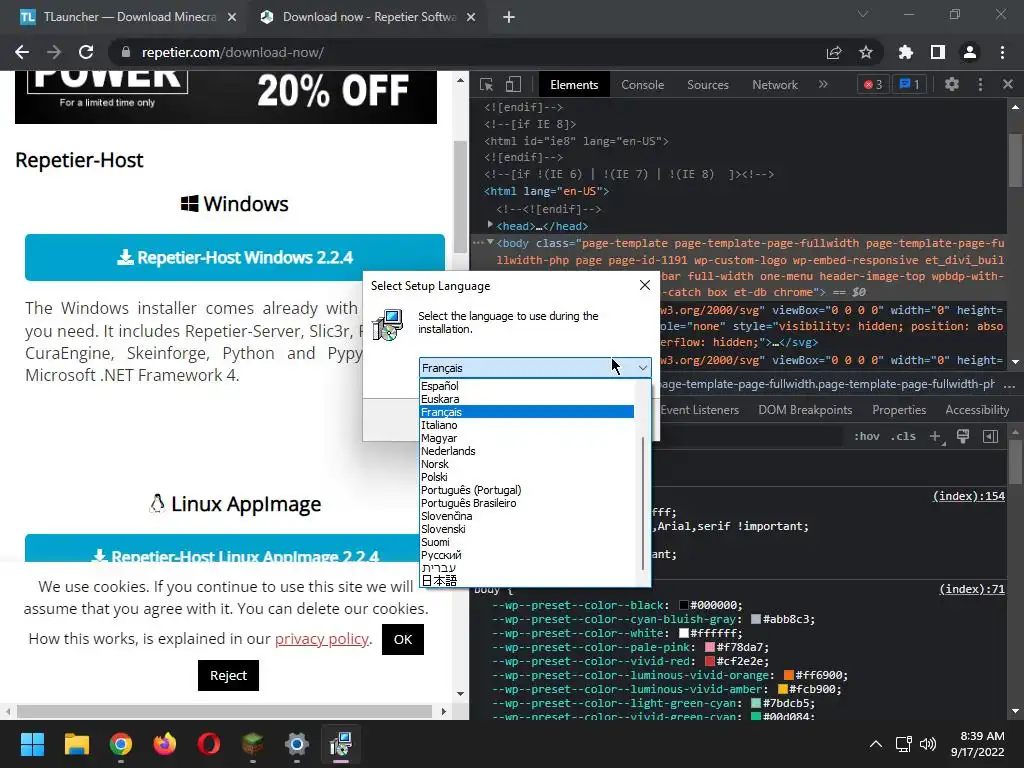Click the tab search chevron in title bar

pyautogui.click(x=863, y=14)
